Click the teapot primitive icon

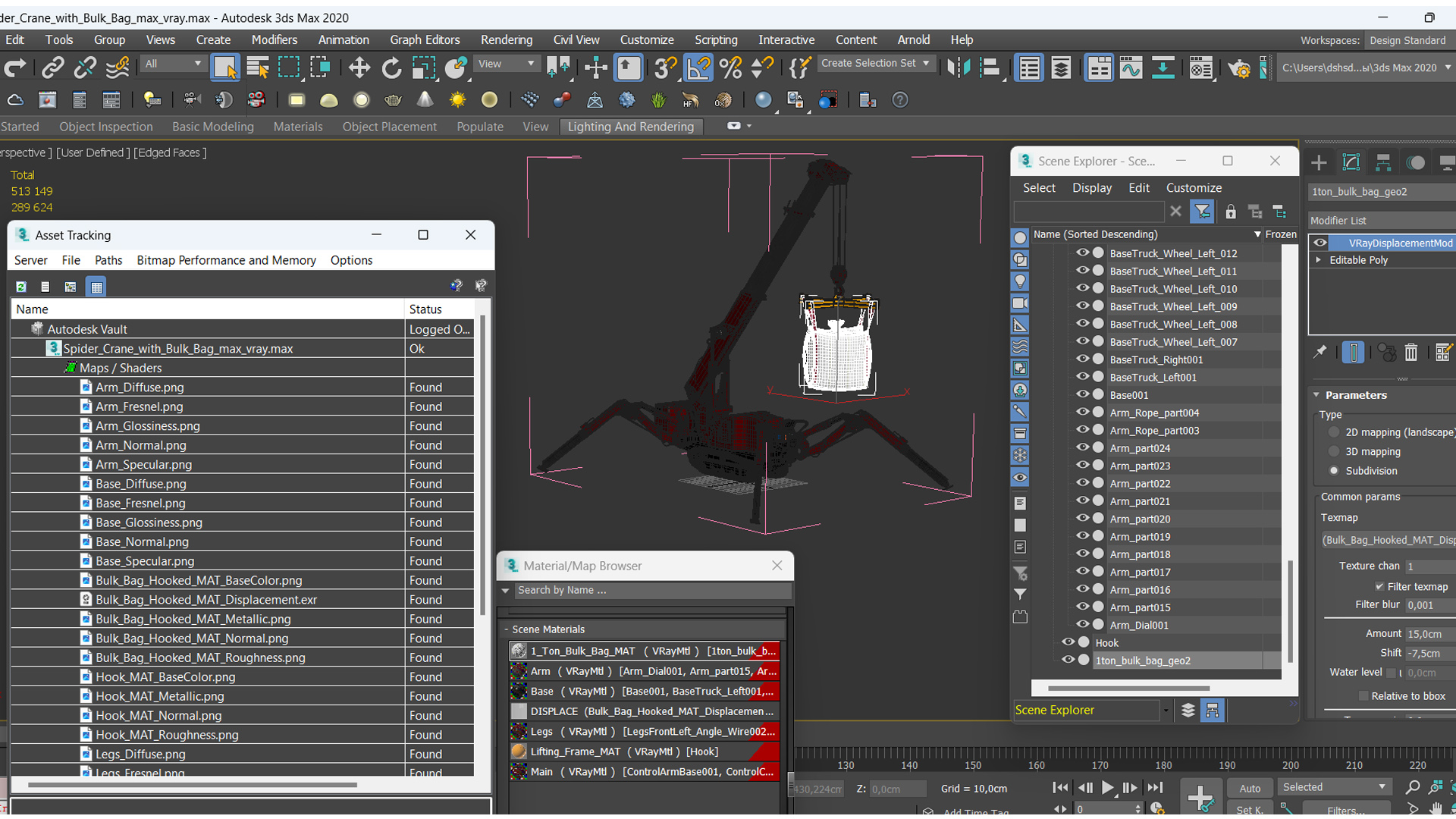coord(393,100)
